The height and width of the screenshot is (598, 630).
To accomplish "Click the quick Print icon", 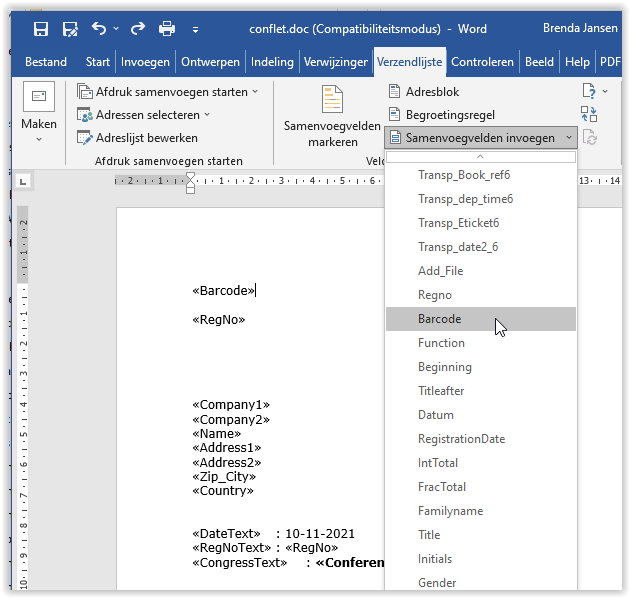I will click(167, 29).
